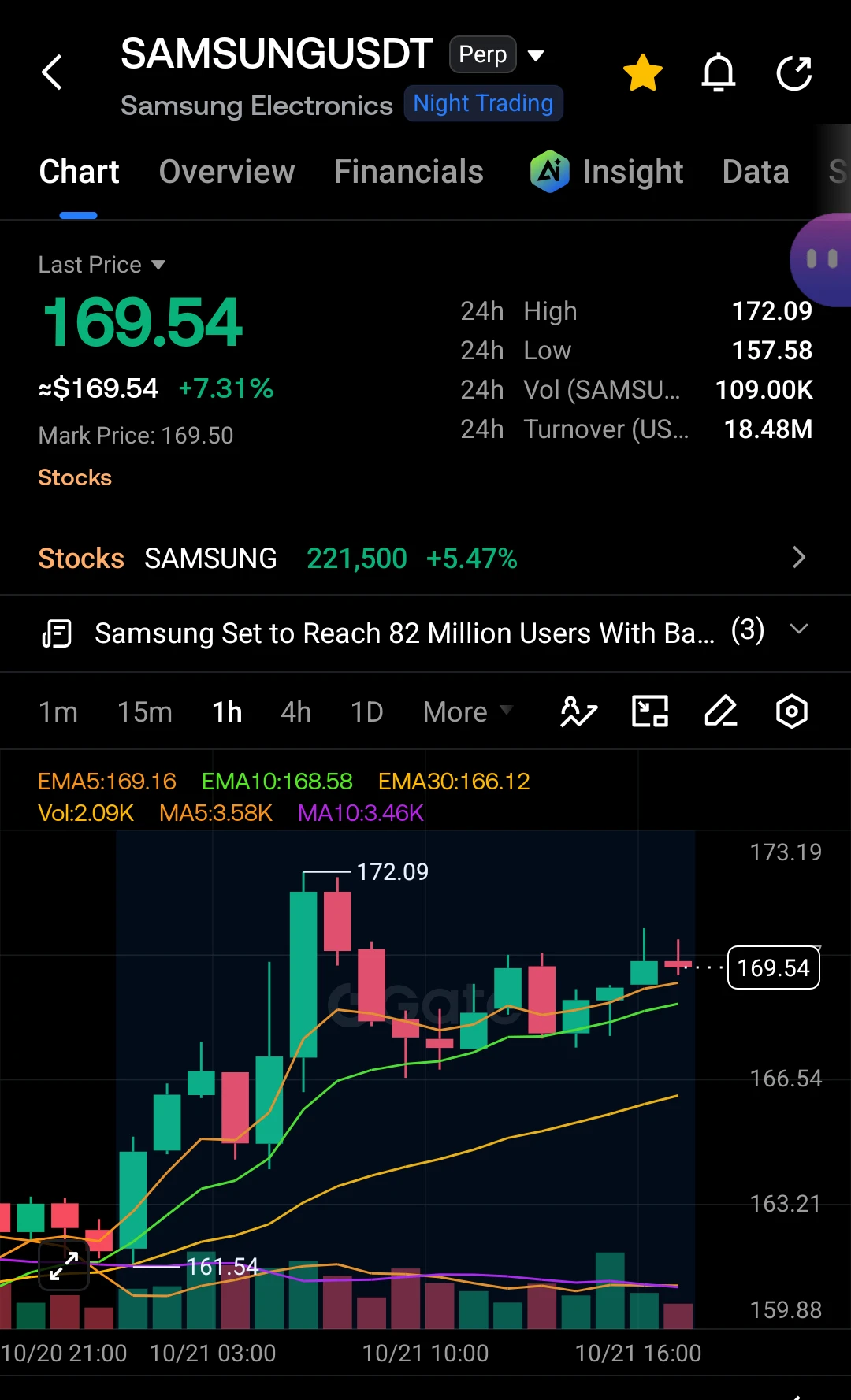Open the Perp contract type dropdown
Image resolution: width=851 pixels, height=1400 pixels.
tap(497, 55)
